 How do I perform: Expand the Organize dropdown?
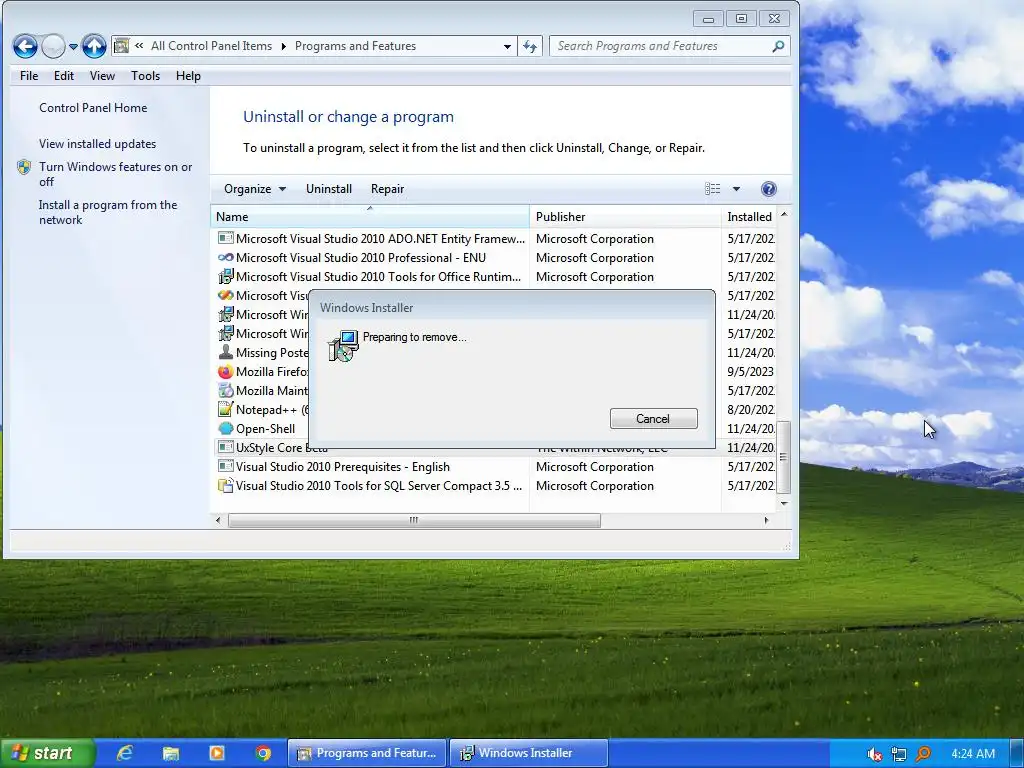point(255,189)
